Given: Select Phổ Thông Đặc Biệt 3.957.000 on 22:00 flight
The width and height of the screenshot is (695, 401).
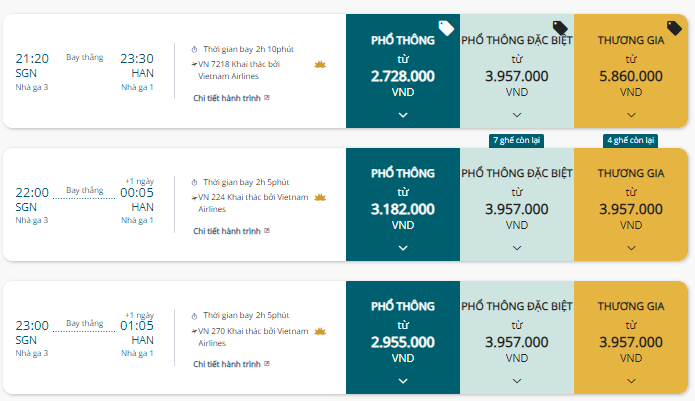Looking at the screenshot, I should tap(517, 204).
